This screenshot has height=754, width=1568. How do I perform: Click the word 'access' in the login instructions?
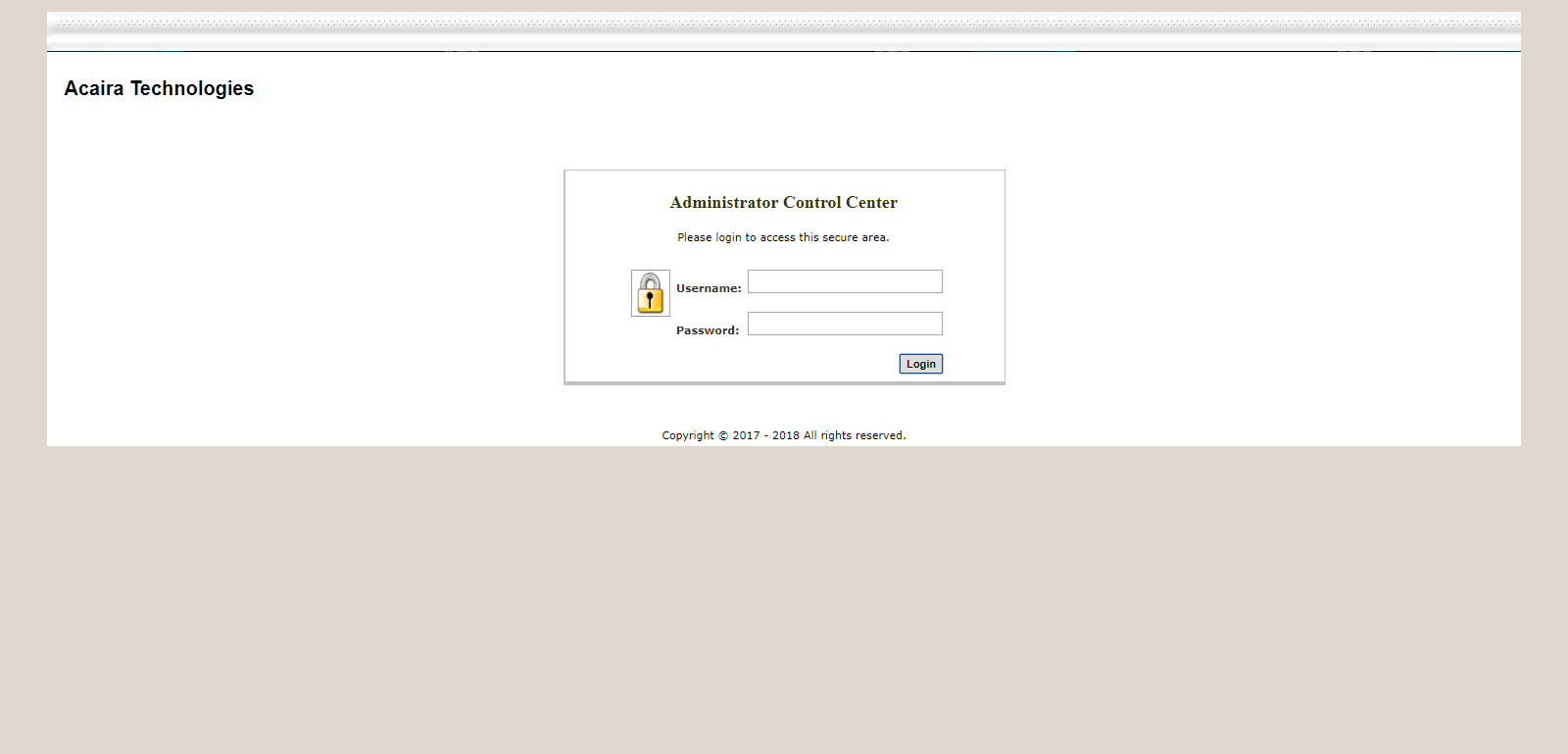[x=777, y=237]
